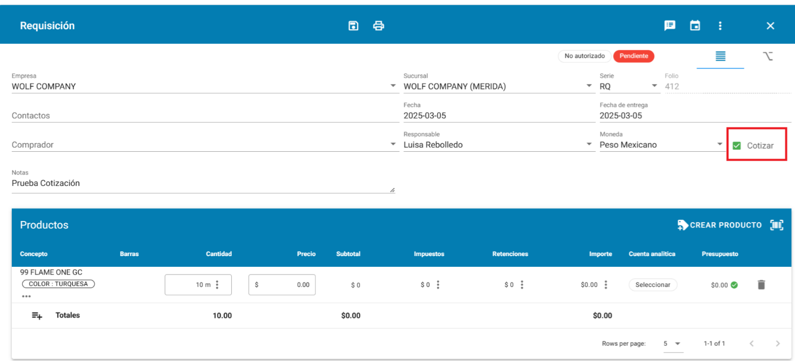Go to previous page of products
Viewport: 795px width, 361px height.
(751, 343)
